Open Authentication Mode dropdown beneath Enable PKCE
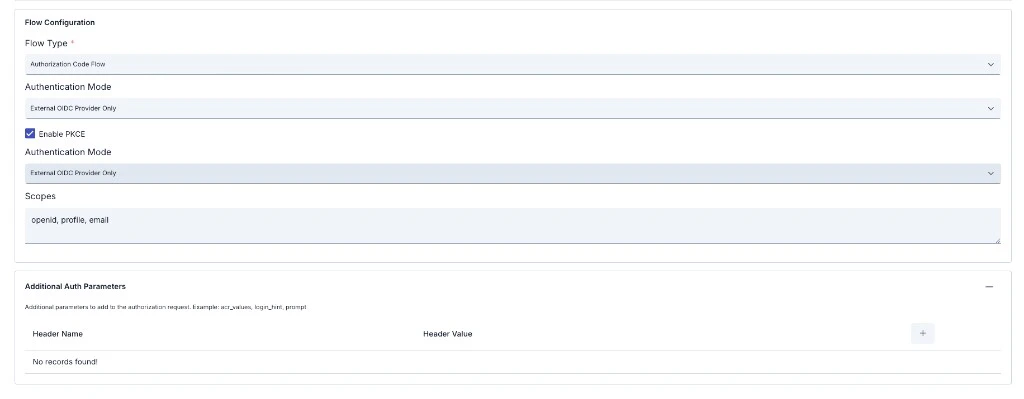Viewport: 1024px width, 399px height. [512, 173]
